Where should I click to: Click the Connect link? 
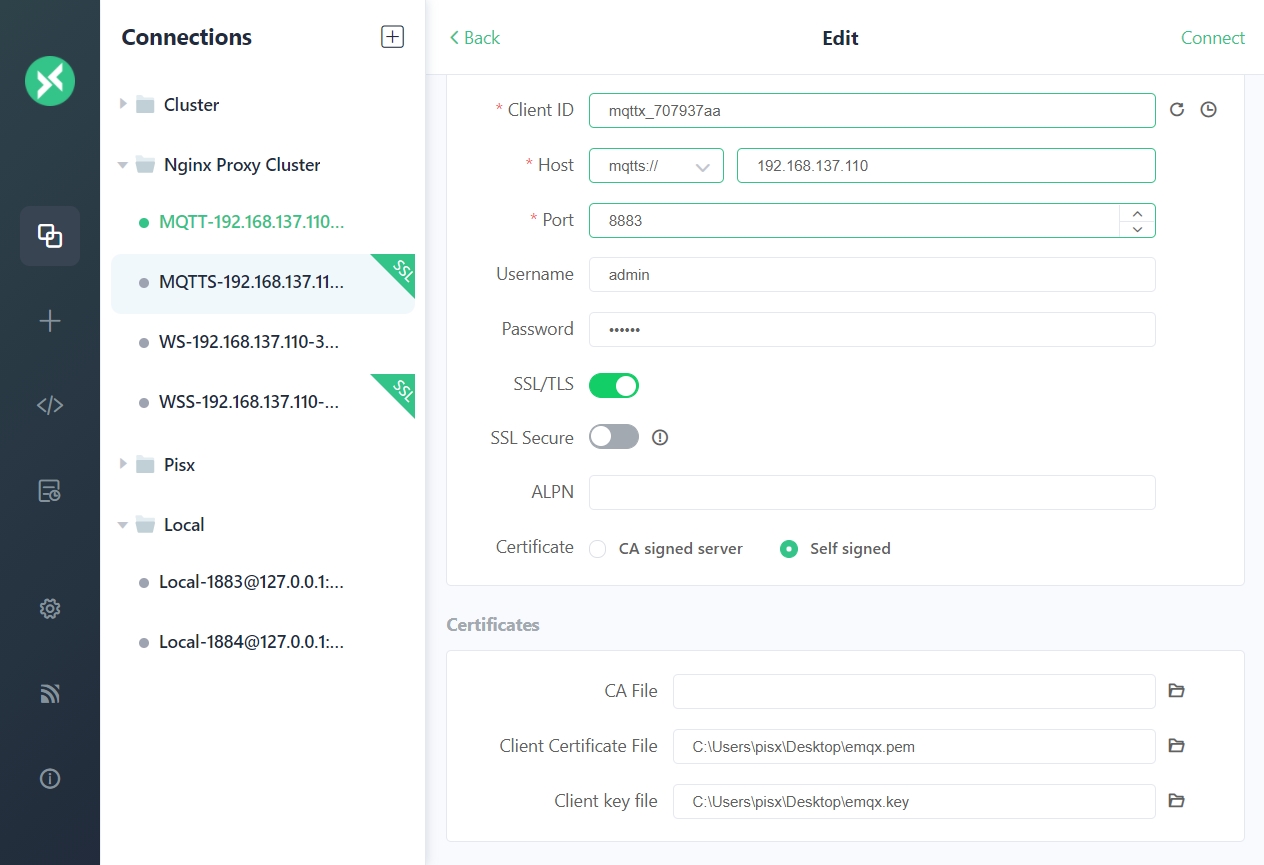click(1212, 38)
